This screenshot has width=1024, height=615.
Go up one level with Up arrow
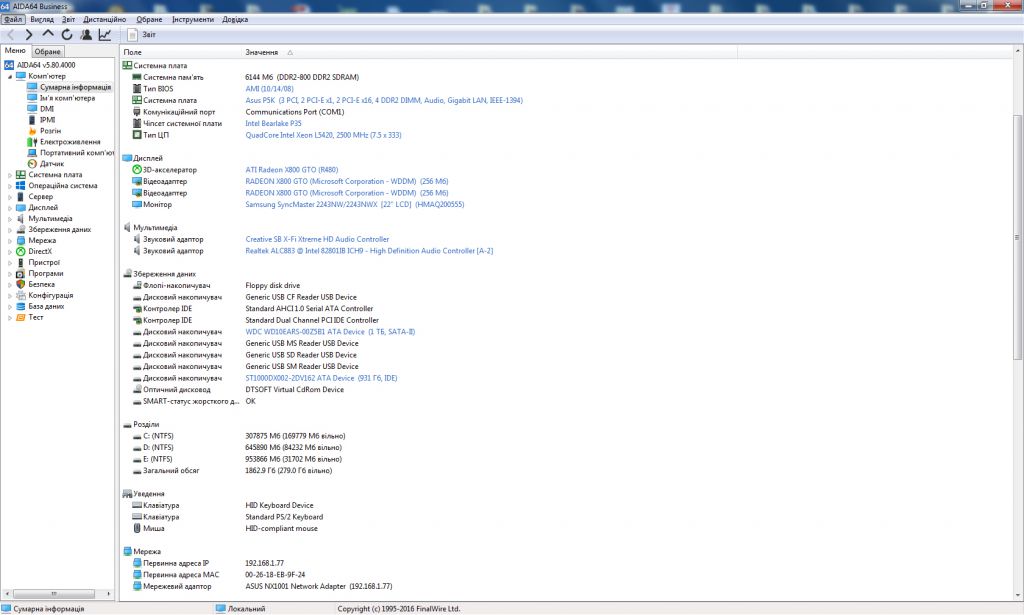[x=48, y=34]
